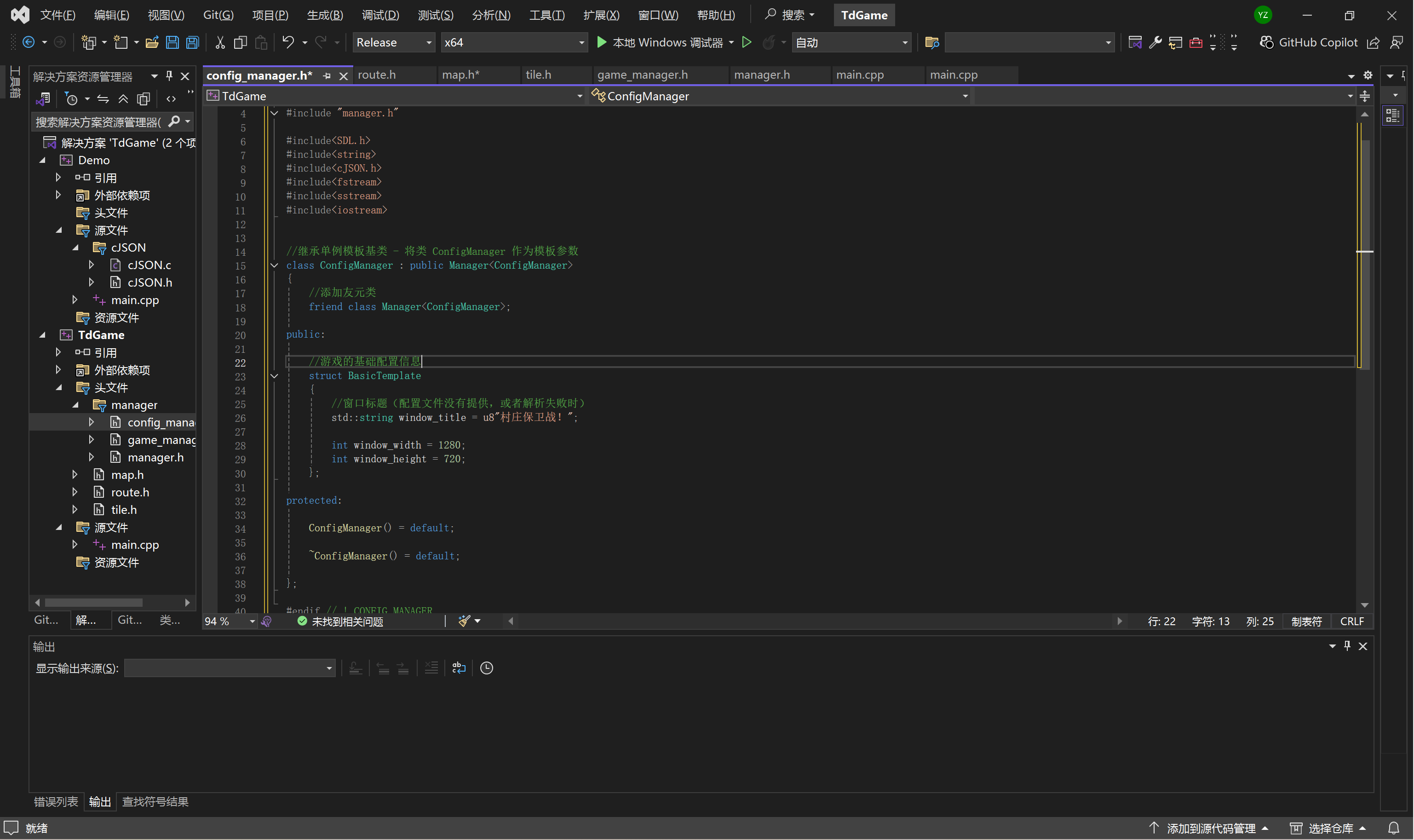Click the Undo arrow icon
The height and width of the screenshot is (840, 1414).
coord(288,42)
